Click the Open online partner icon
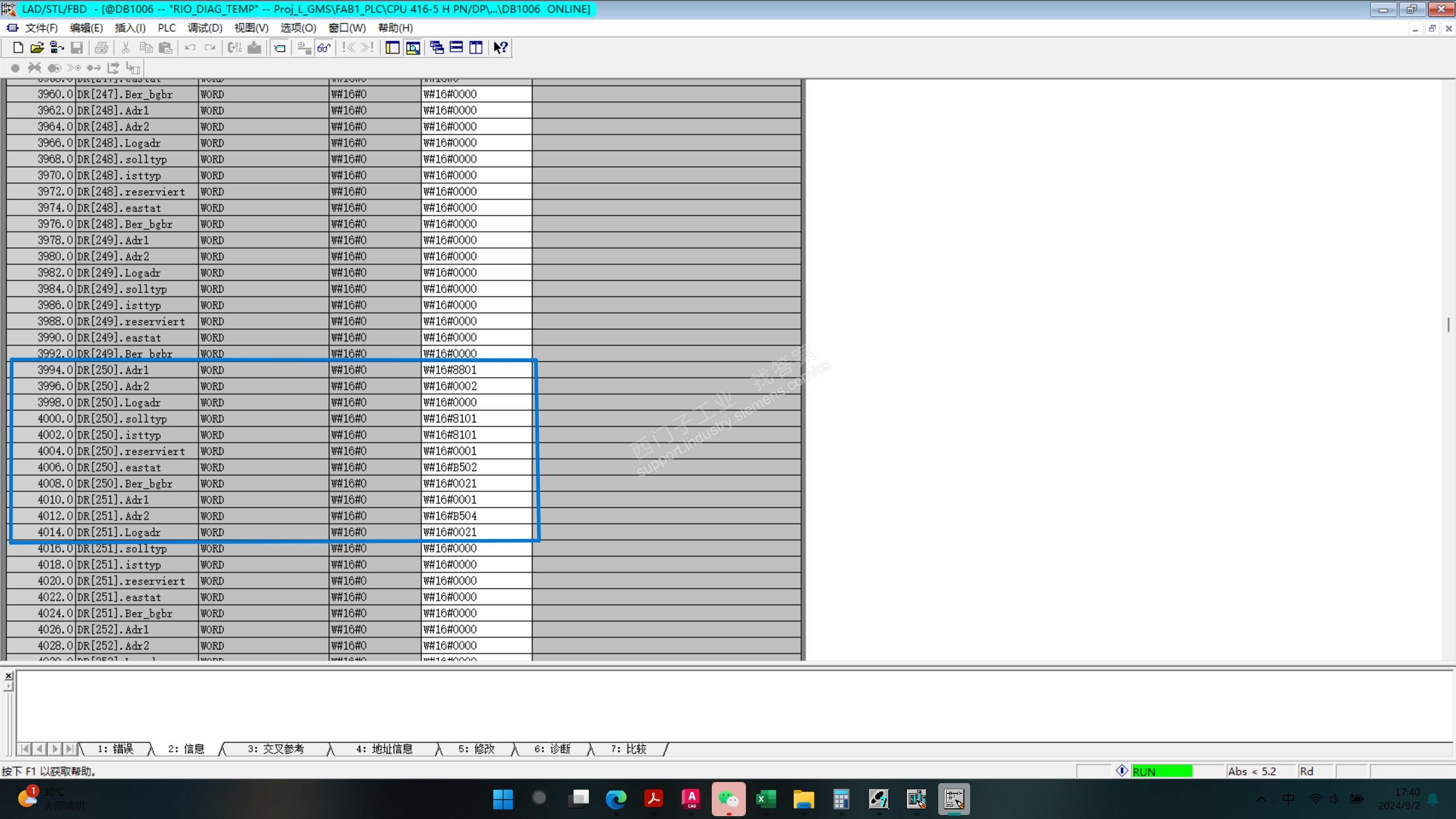1456x819 pixels. (x=57, y=48)
